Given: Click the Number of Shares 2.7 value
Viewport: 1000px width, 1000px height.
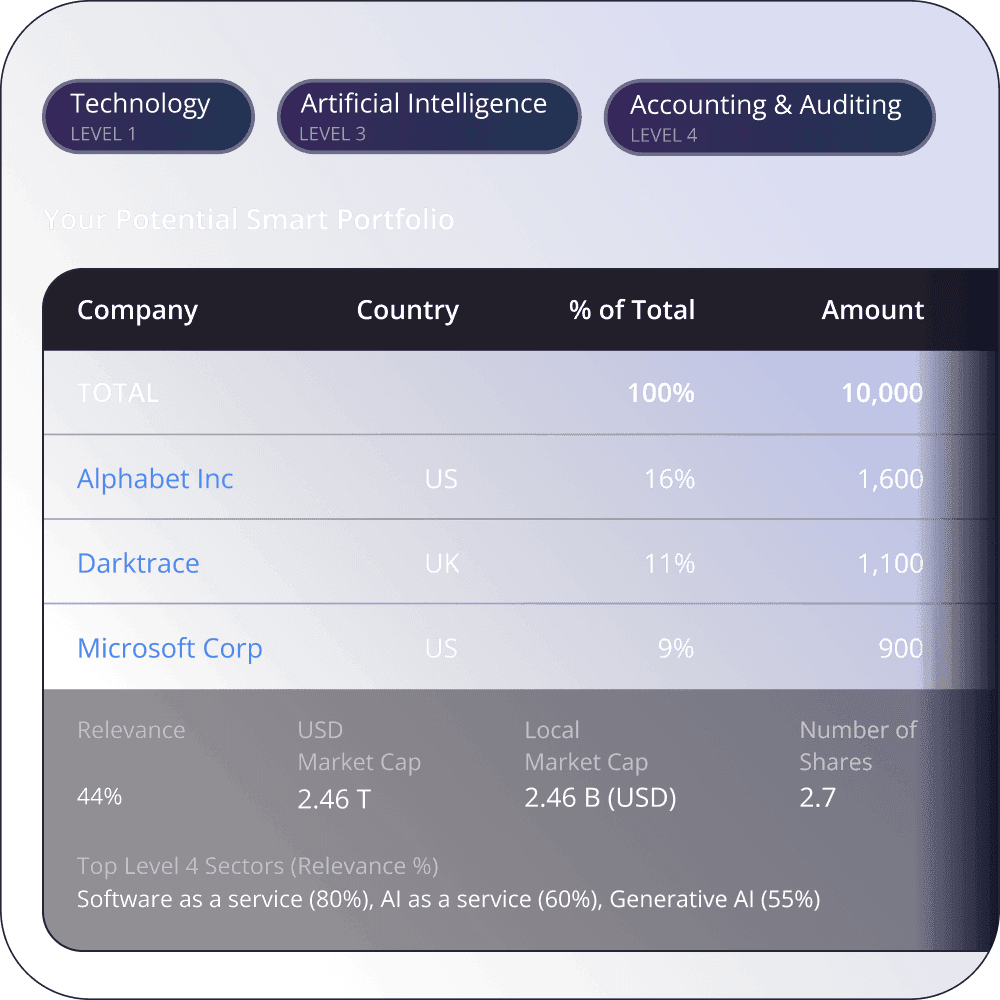Looking at the screenshot, I should [x=817, y=798].
